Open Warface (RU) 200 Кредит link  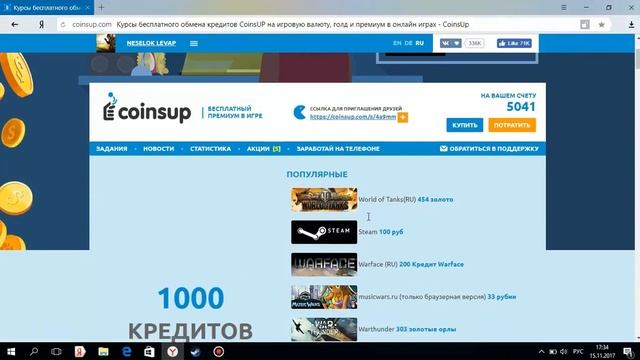click(411, 264)
